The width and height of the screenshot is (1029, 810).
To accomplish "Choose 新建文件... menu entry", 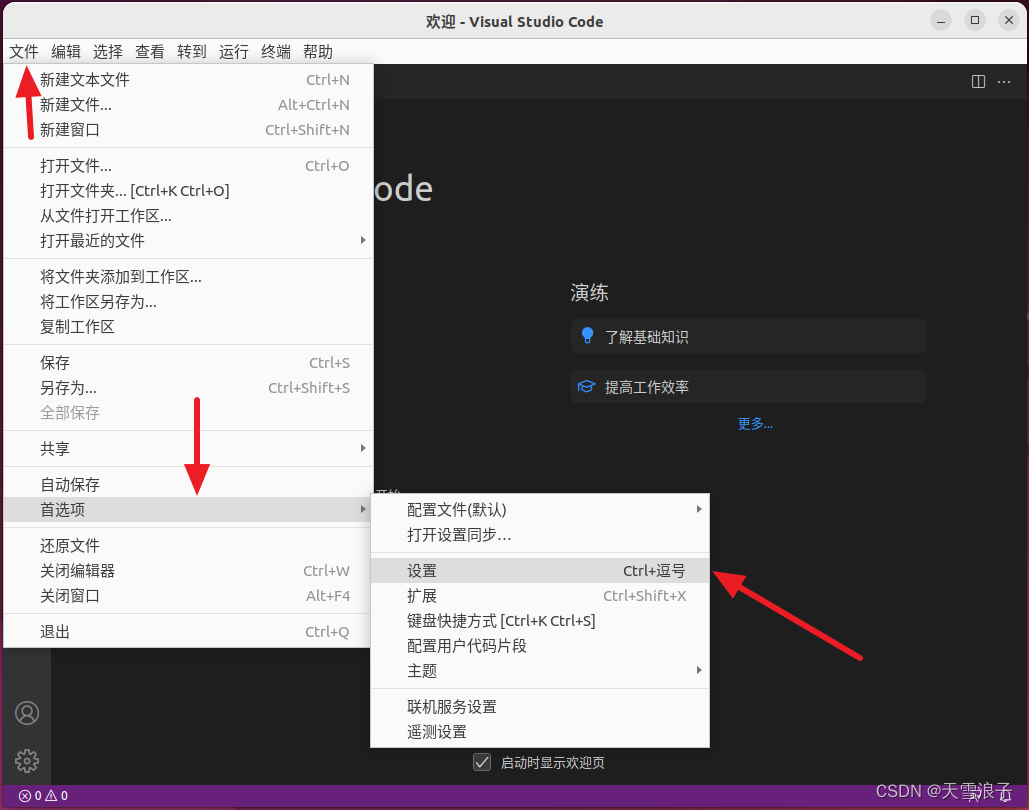I will point(188,105).
